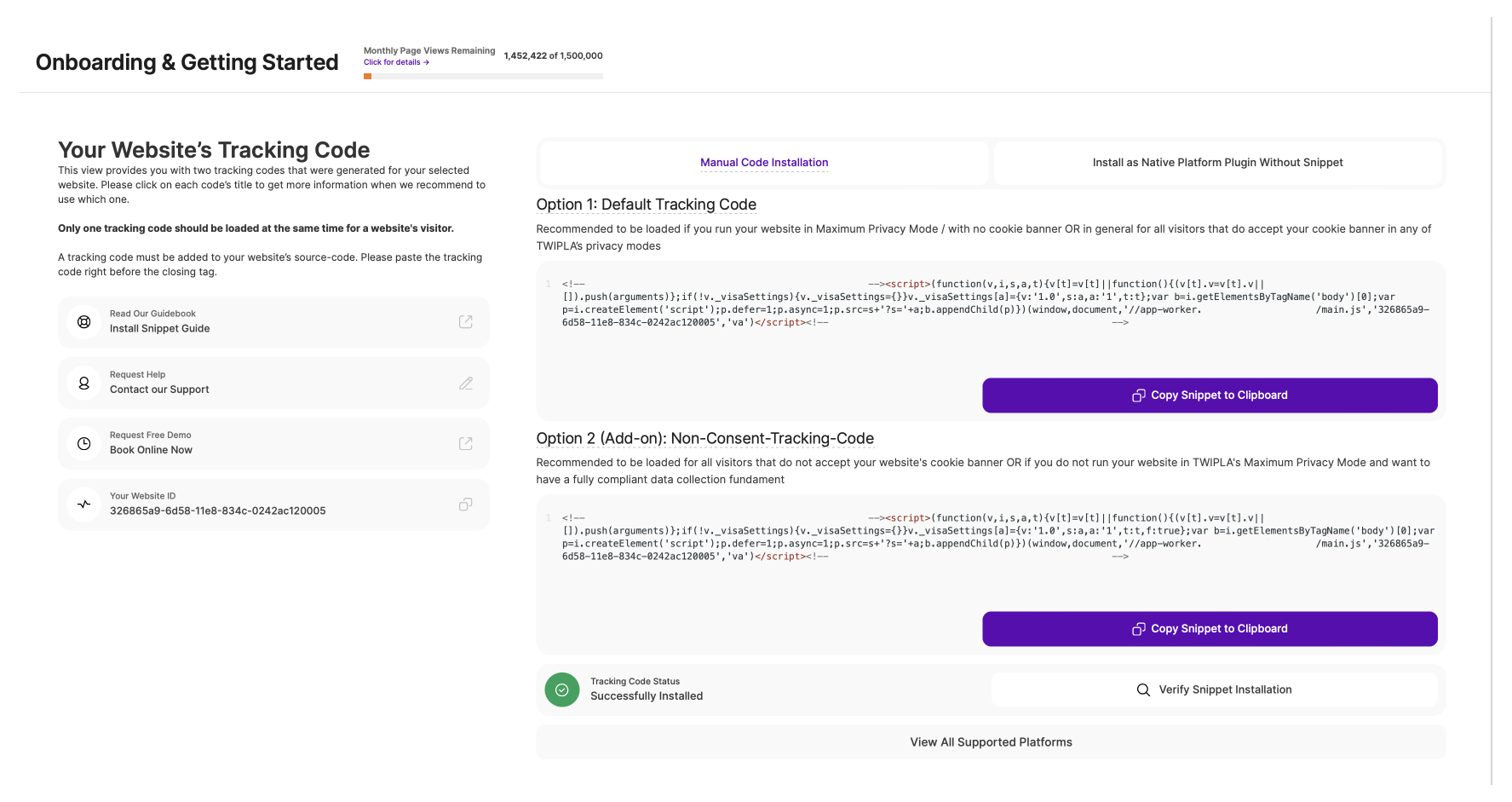
Task: Open external link icon for Book Online Now
Action: coord(465,444)
